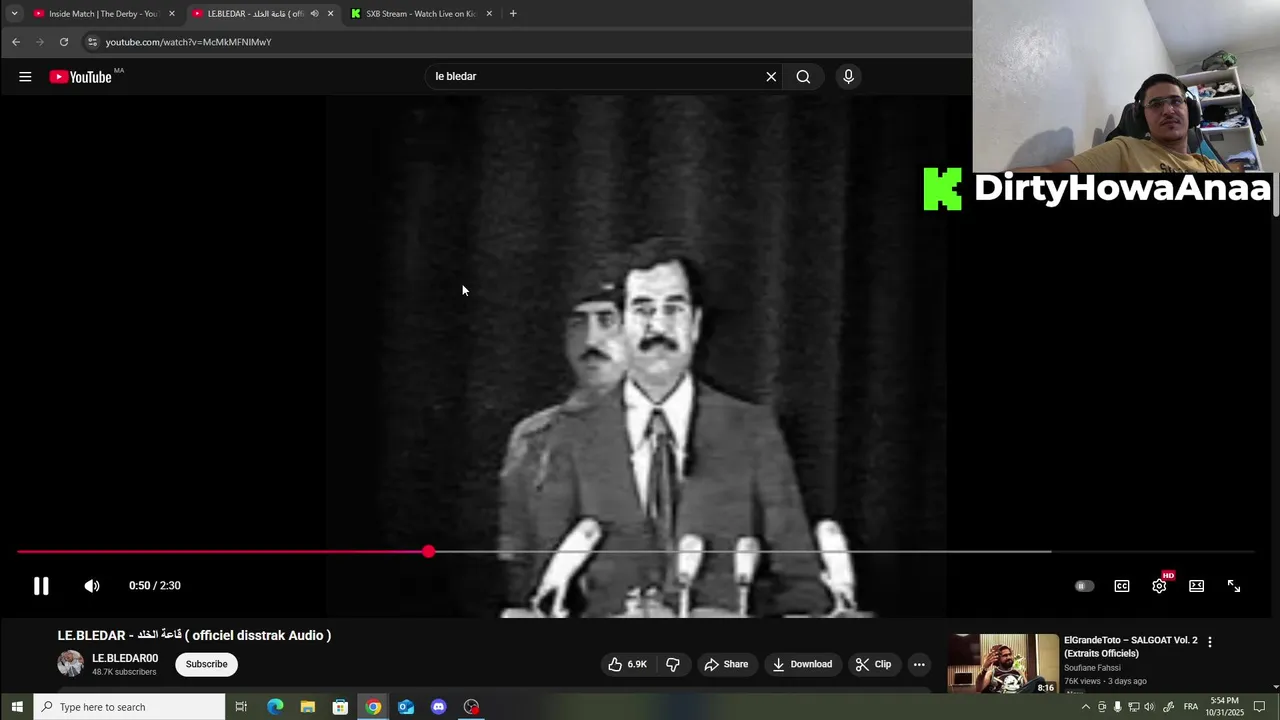Like the video with 6.9K thumbs up
The width and height of the screenshot is (1280, 720).
pyautogui.click(x=628, y=664)
